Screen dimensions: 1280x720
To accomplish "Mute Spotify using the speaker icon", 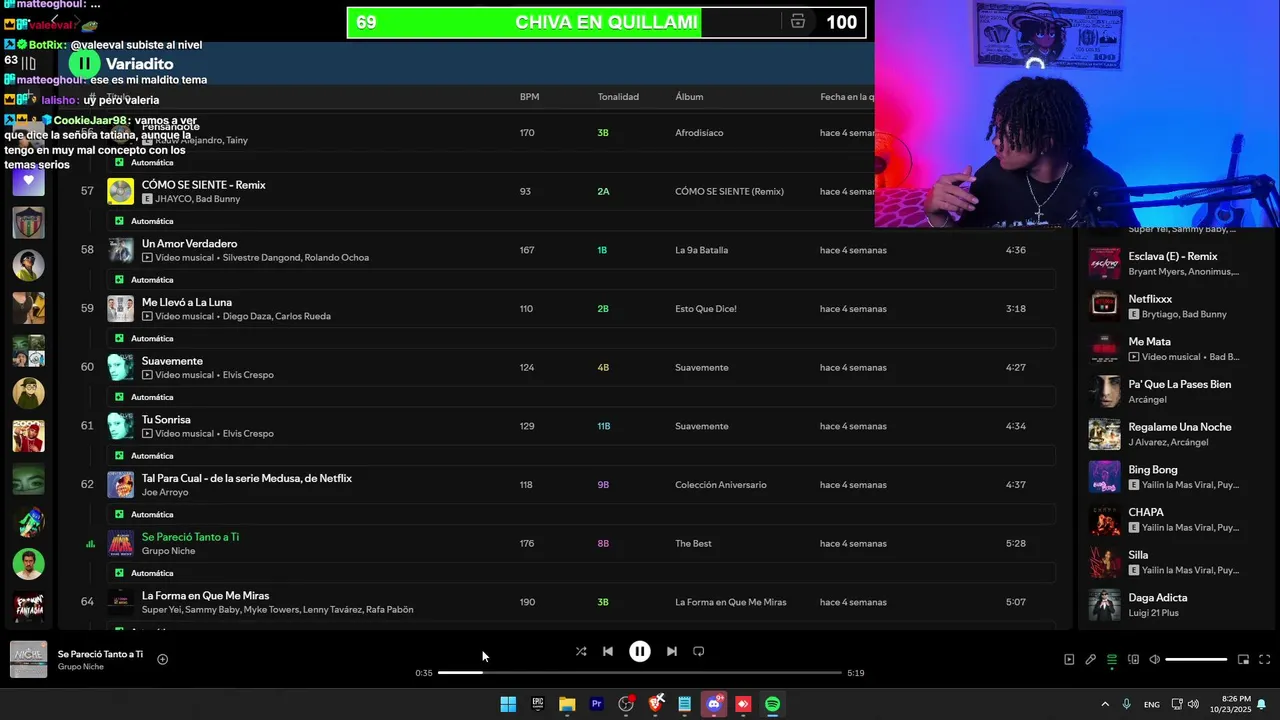I will [1154, 660].
